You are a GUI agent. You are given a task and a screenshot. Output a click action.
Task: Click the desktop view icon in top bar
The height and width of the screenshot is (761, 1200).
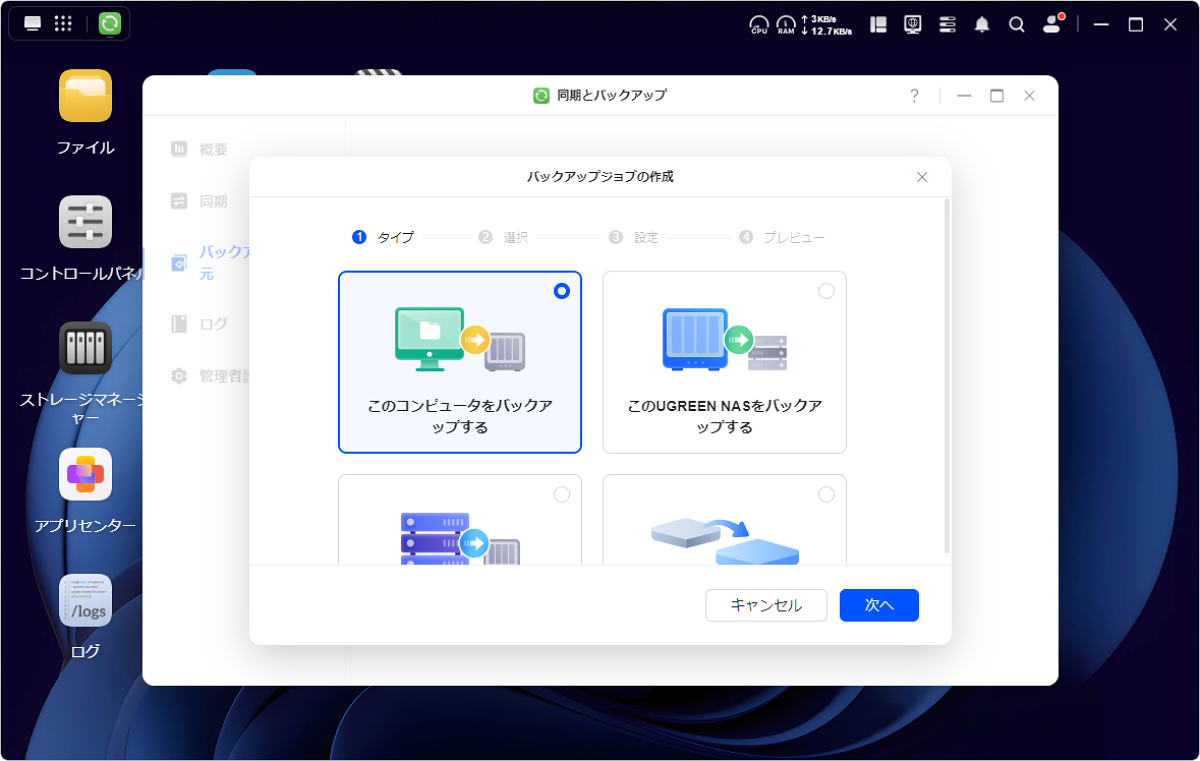pos(33,24)
